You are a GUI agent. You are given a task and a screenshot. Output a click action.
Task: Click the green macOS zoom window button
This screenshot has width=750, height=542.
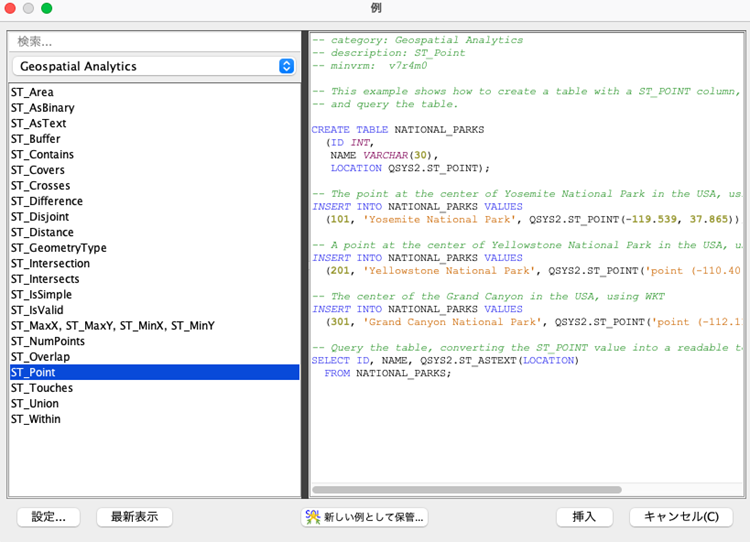pos(47,8)
